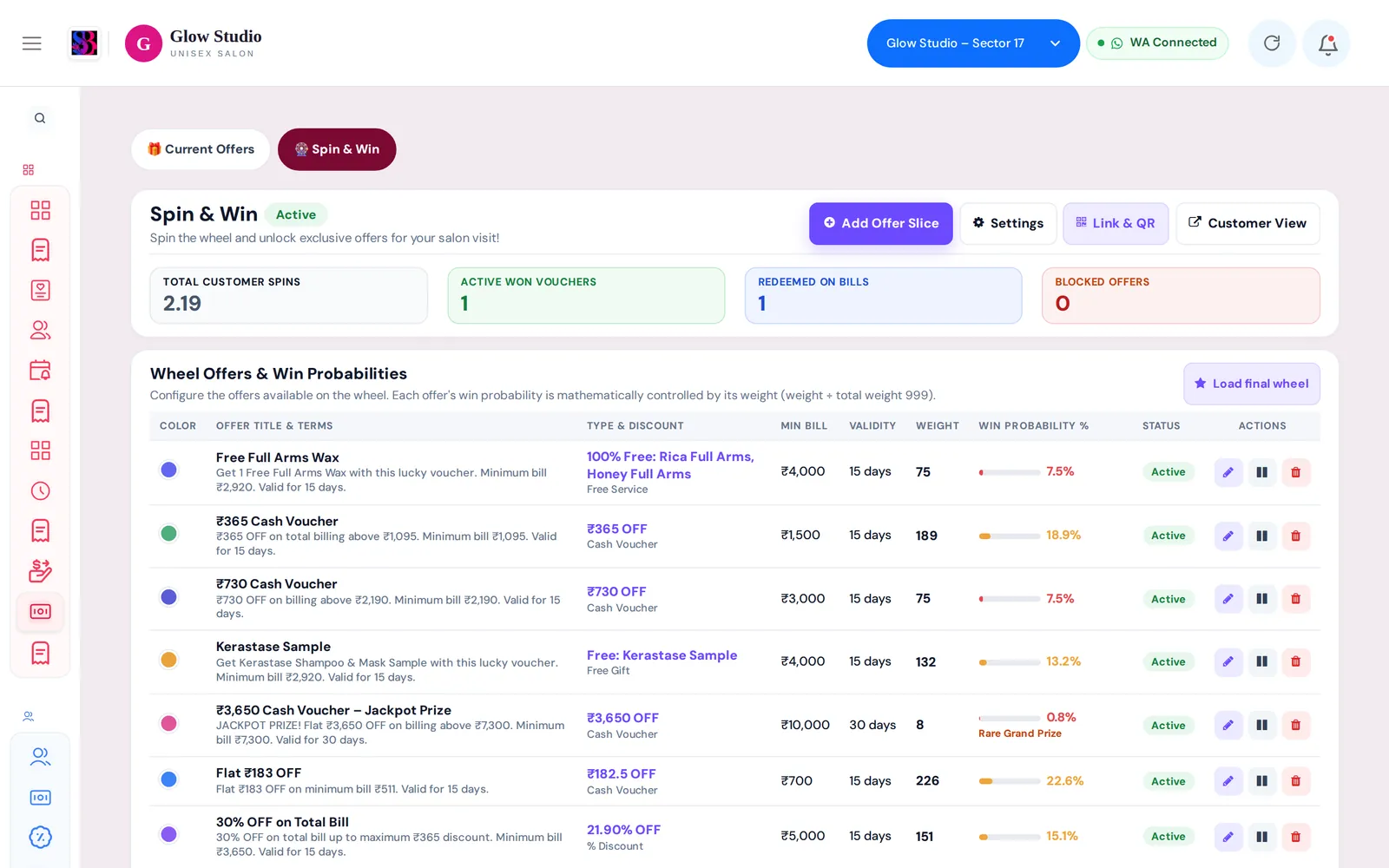Pause the Kerastase Sample offer

pyautogui.click(x=1261, y=661)
